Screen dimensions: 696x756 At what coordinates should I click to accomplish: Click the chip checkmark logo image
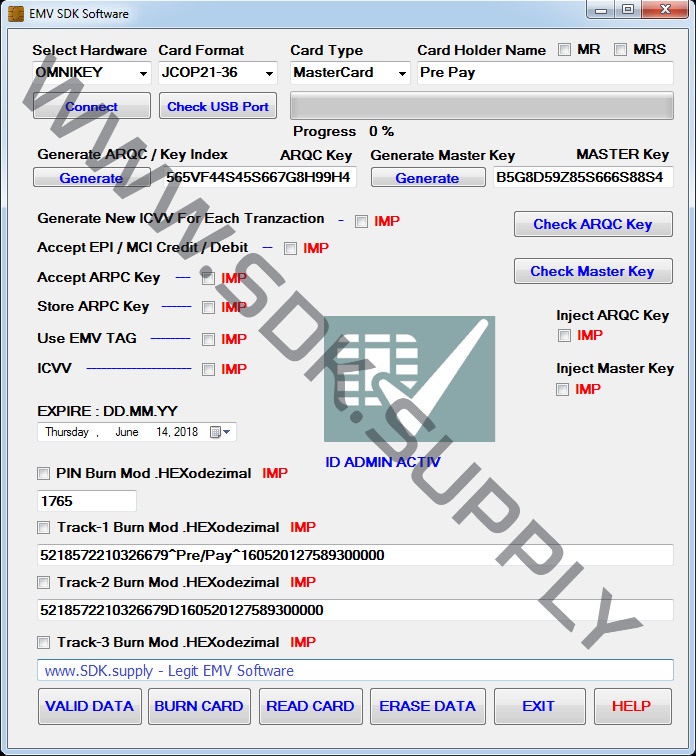409,379
